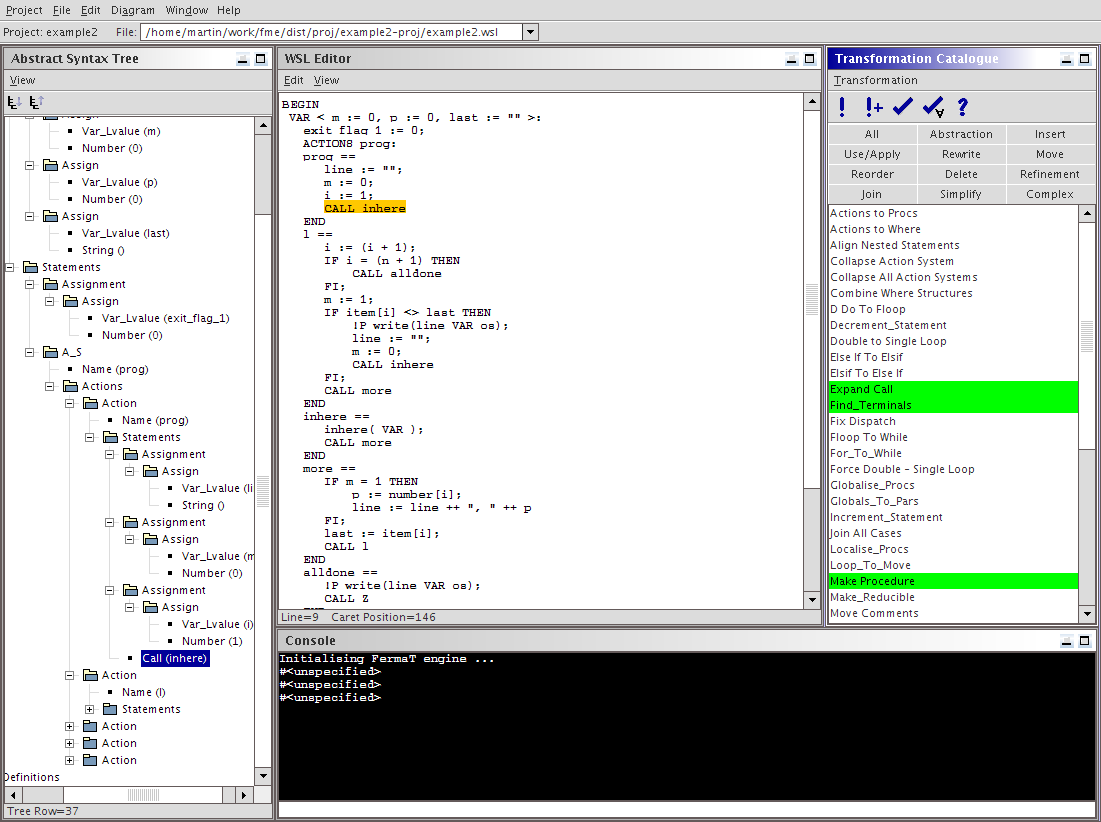Select the Find_Terminals transformation
The image size is (1101, 822).
[954, 405]
